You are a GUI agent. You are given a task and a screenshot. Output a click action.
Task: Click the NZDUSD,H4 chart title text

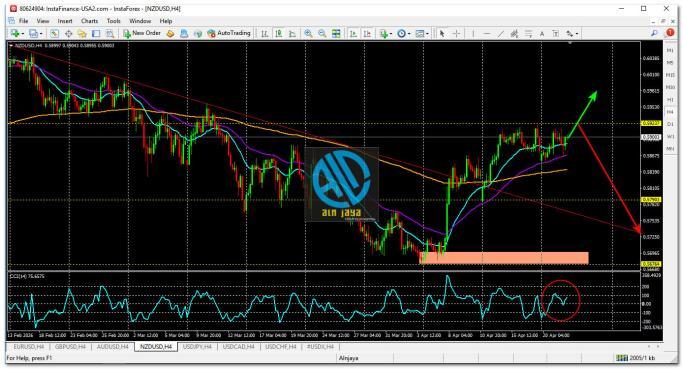(28, 45)
